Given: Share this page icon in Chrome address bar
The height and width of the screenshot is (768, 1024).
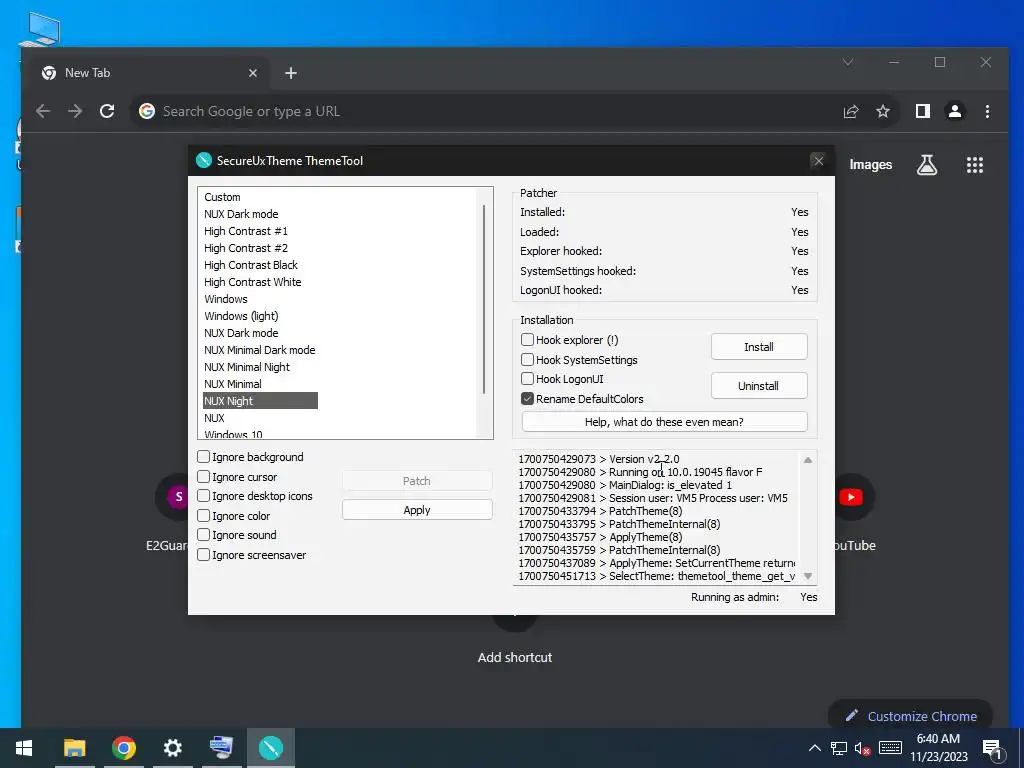Looking at the screenshot, I should pyautogui.click(x=851, y=112).
